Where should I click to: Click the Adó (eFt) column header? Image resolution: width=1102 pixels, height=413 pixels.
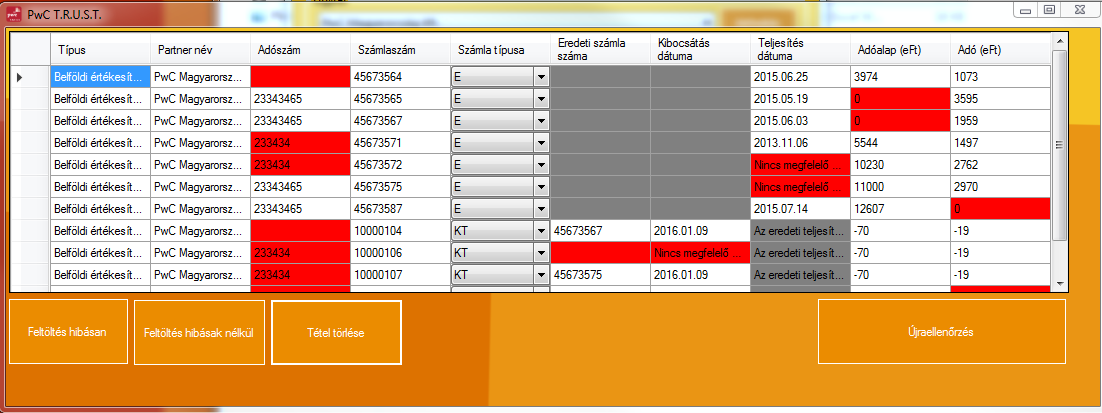pos(1000,50)
